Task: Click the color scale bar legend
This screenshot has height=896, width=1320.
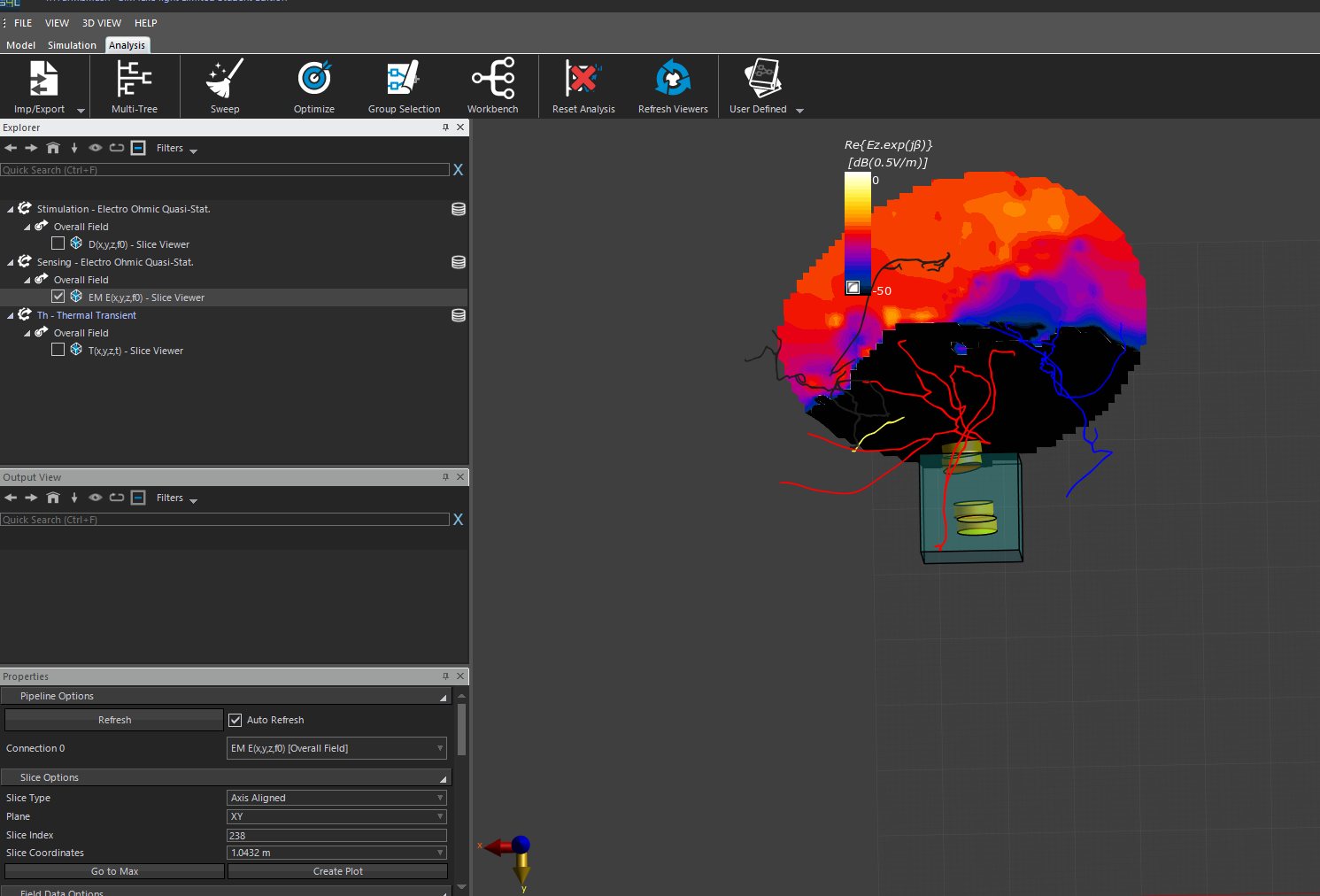Action: coord(857,233)
